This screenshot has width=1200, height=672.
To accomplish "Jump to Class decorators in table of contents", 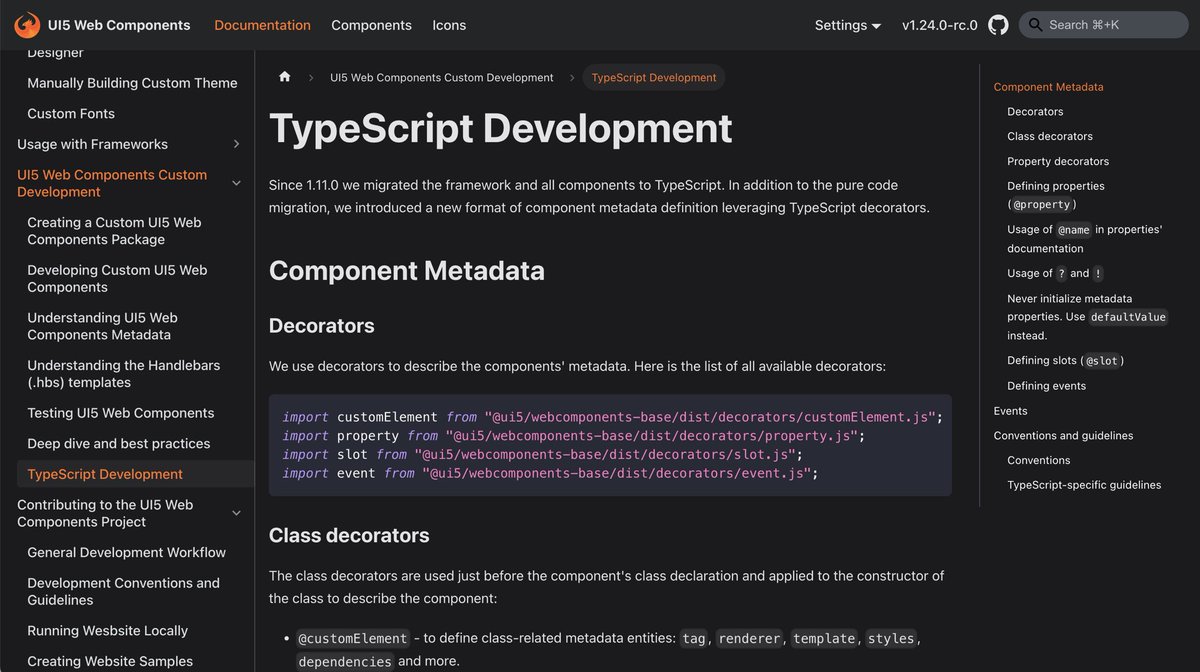I will coord(1050,136).
